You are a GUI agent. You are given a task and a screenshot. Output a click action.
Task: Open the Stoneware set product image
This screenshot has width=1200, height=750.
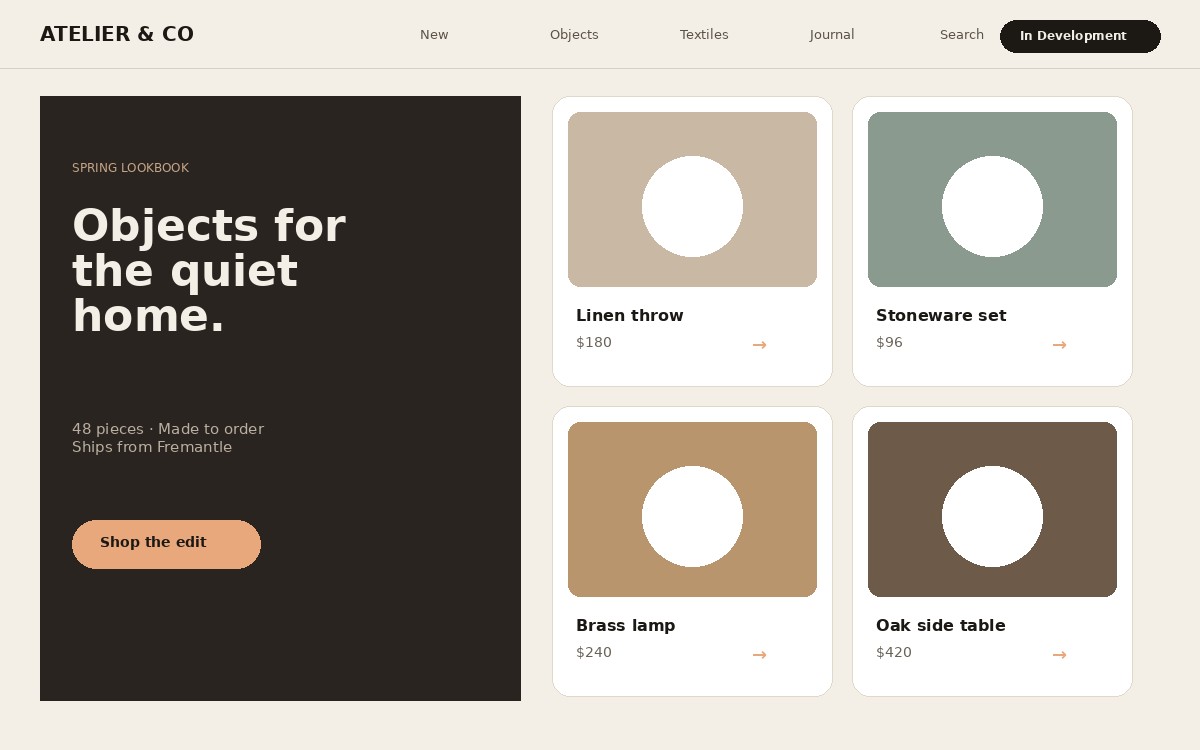992,199
